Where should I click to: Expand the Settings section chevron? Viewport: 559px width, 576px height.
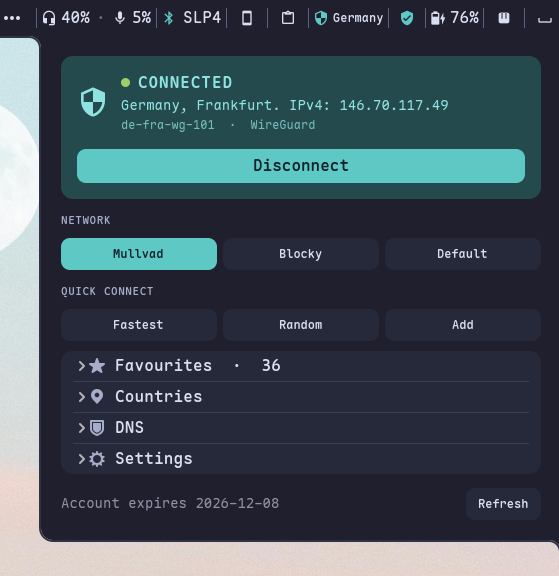82,459
